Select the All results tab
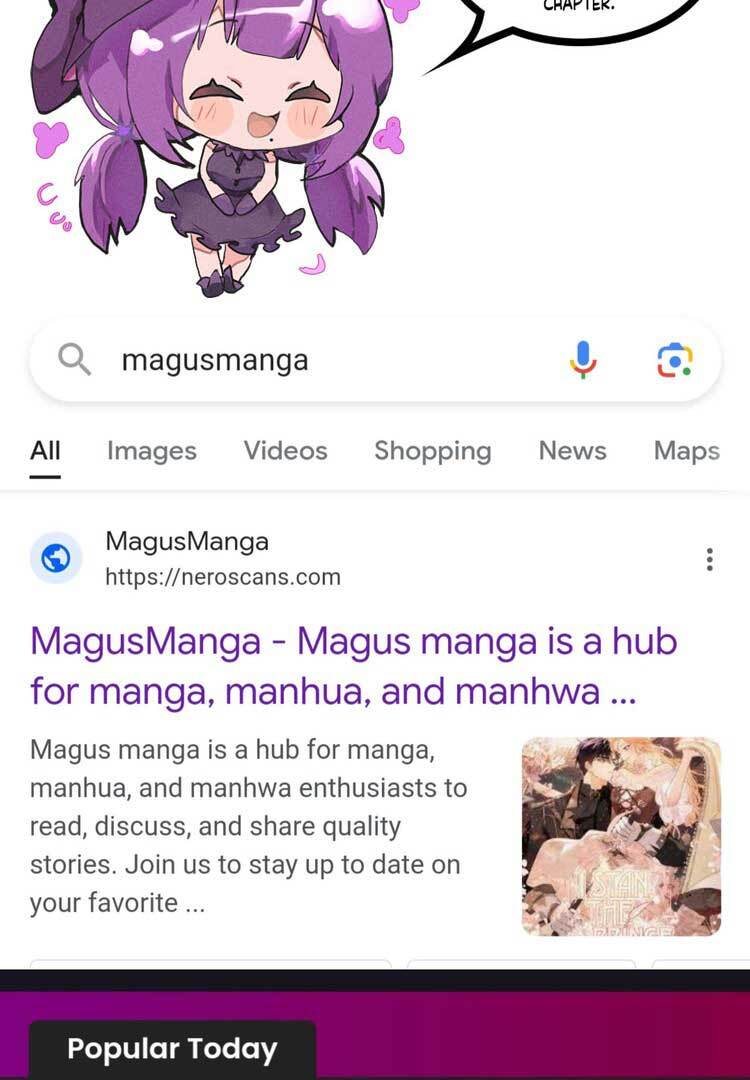The height and width of the screenshot is (1080, 750). (45, 451)
